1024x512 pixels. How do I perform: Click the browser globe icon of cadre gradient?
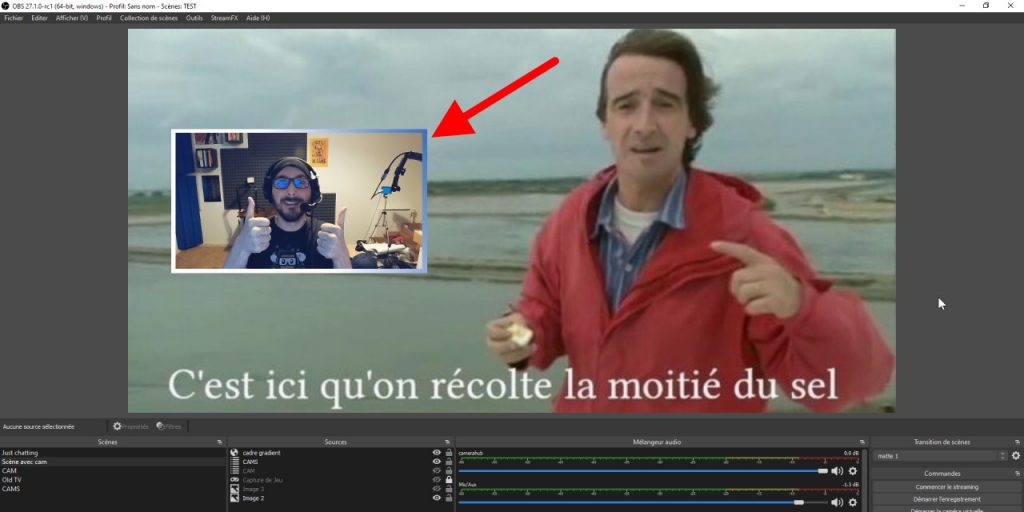click(234, 453)
